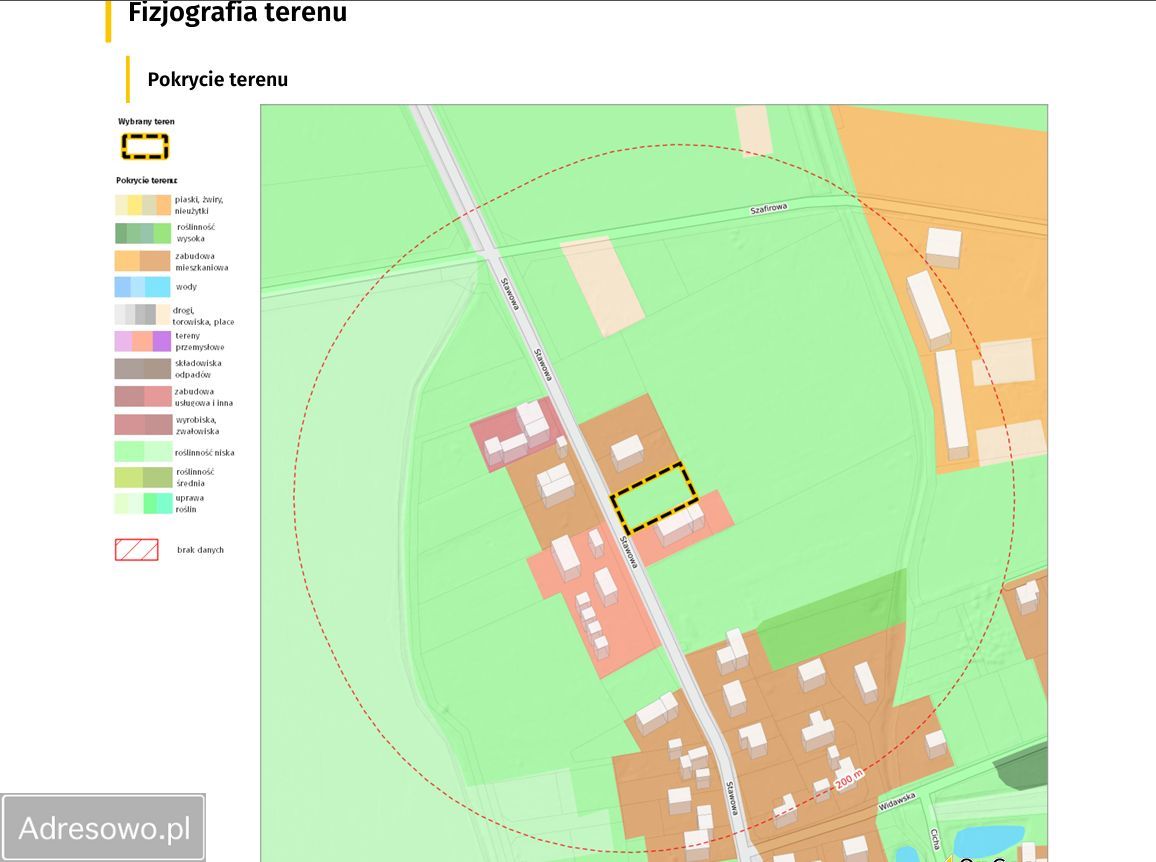This screenshot has width=1156, height=862.
Task: Click the 'brak danych' hatched pattern symbol
Action: pos(137,548)
